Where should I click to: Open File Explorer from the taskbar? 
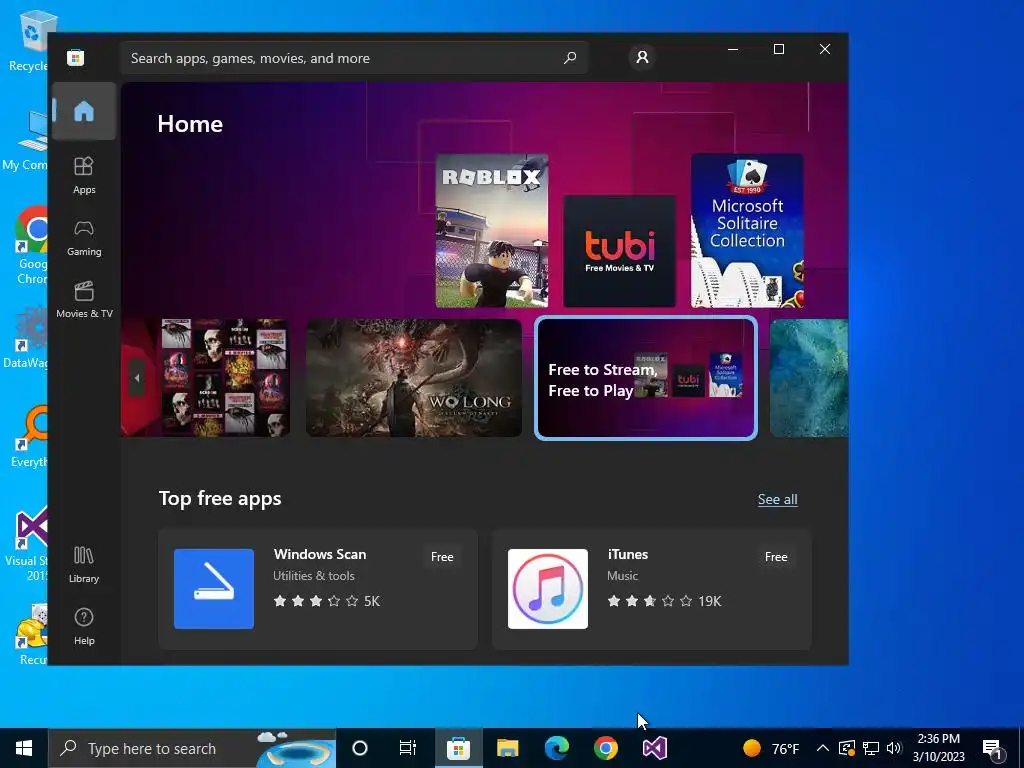507,748
